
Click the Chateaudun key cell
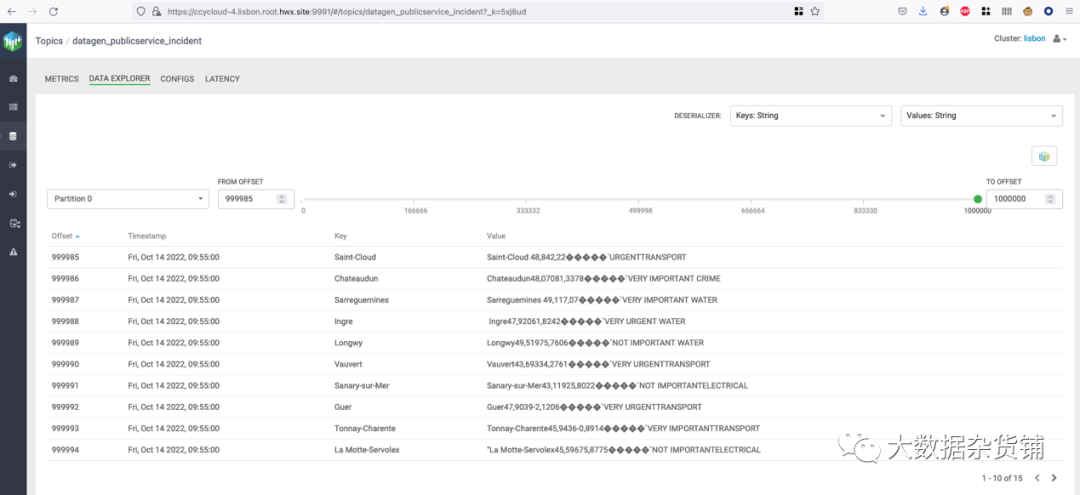[356, 278]
